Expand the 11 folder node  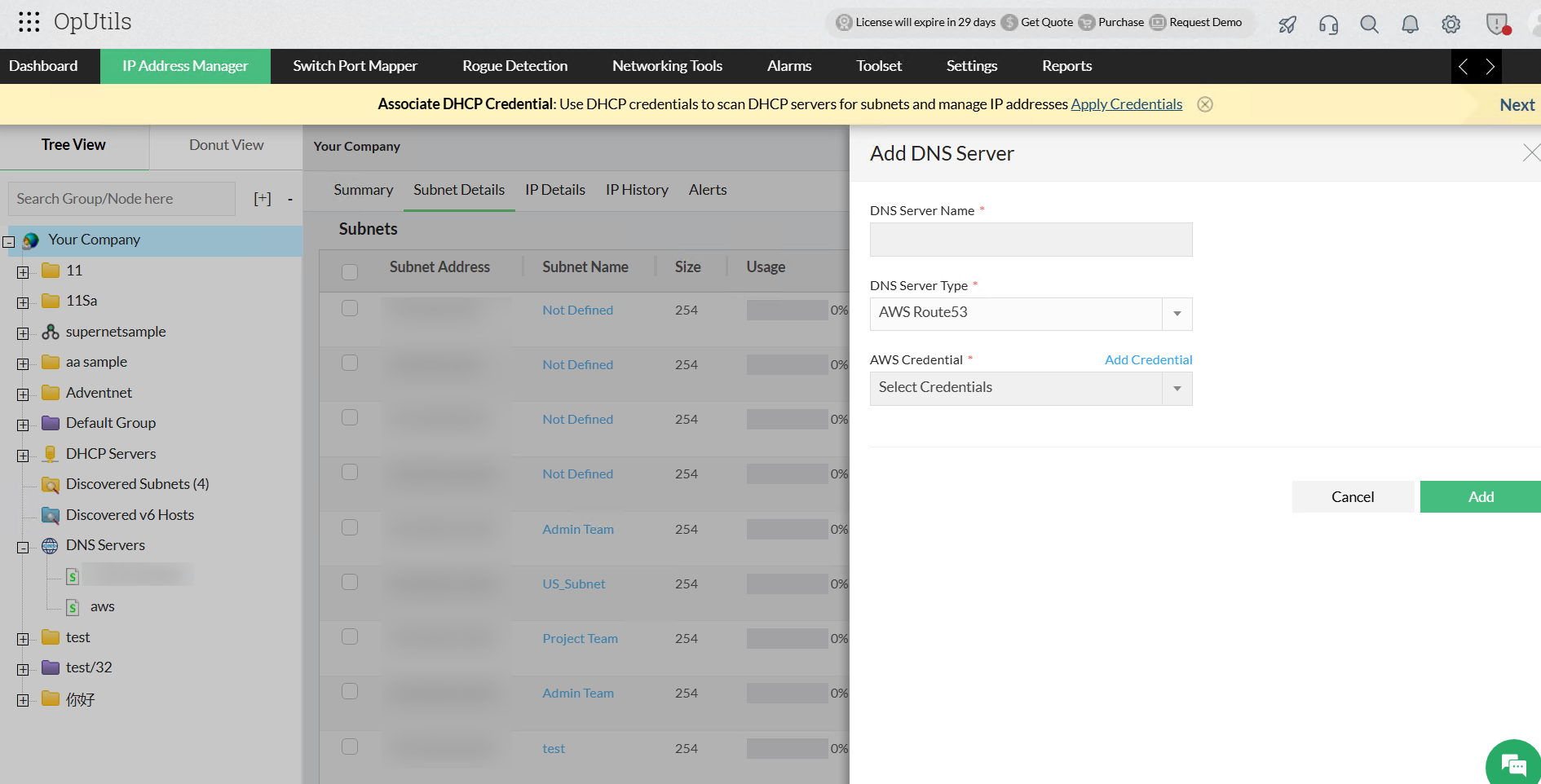23,272
